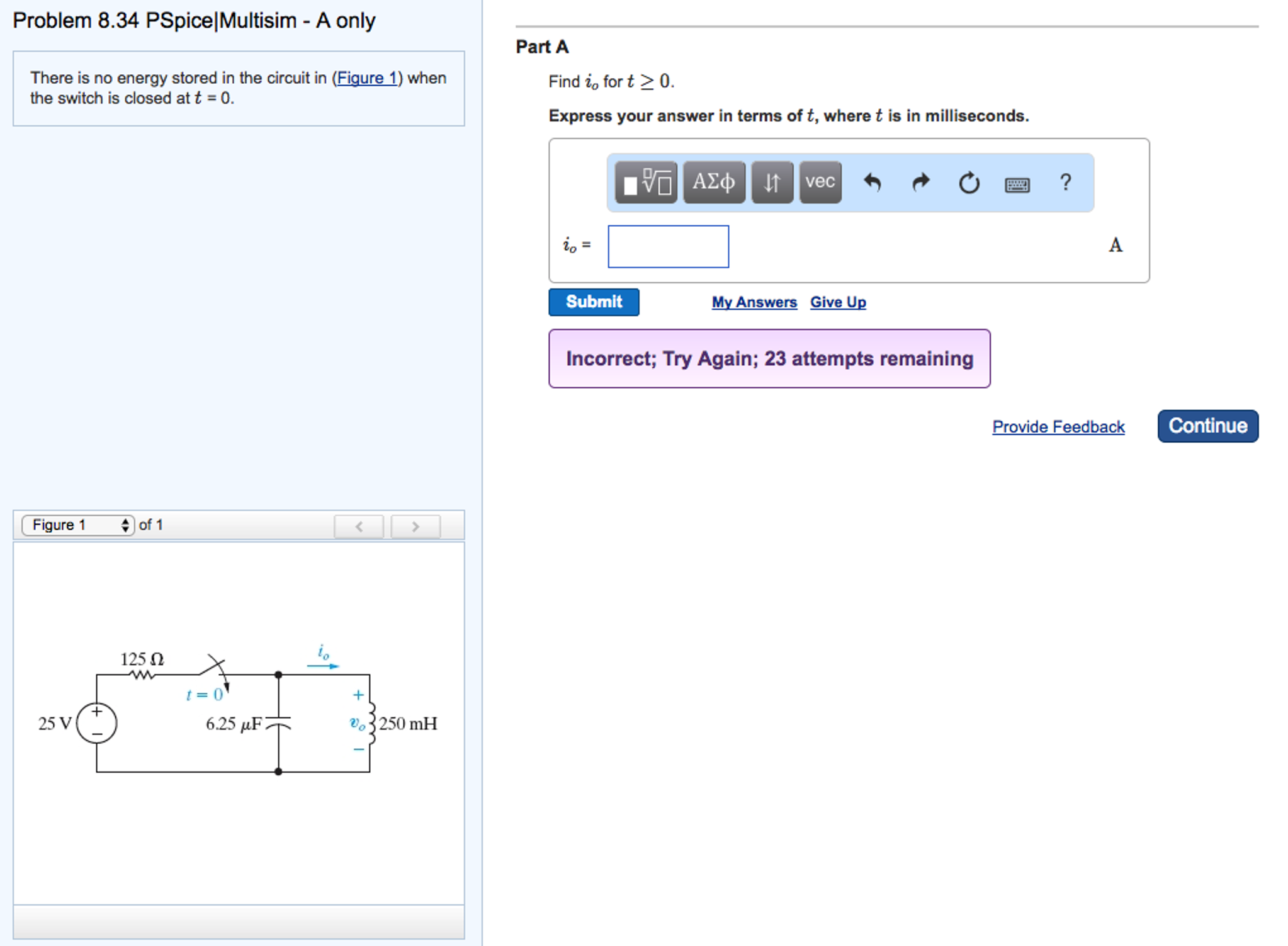Click the Continue button
1288x946 pixels.
1207,426
